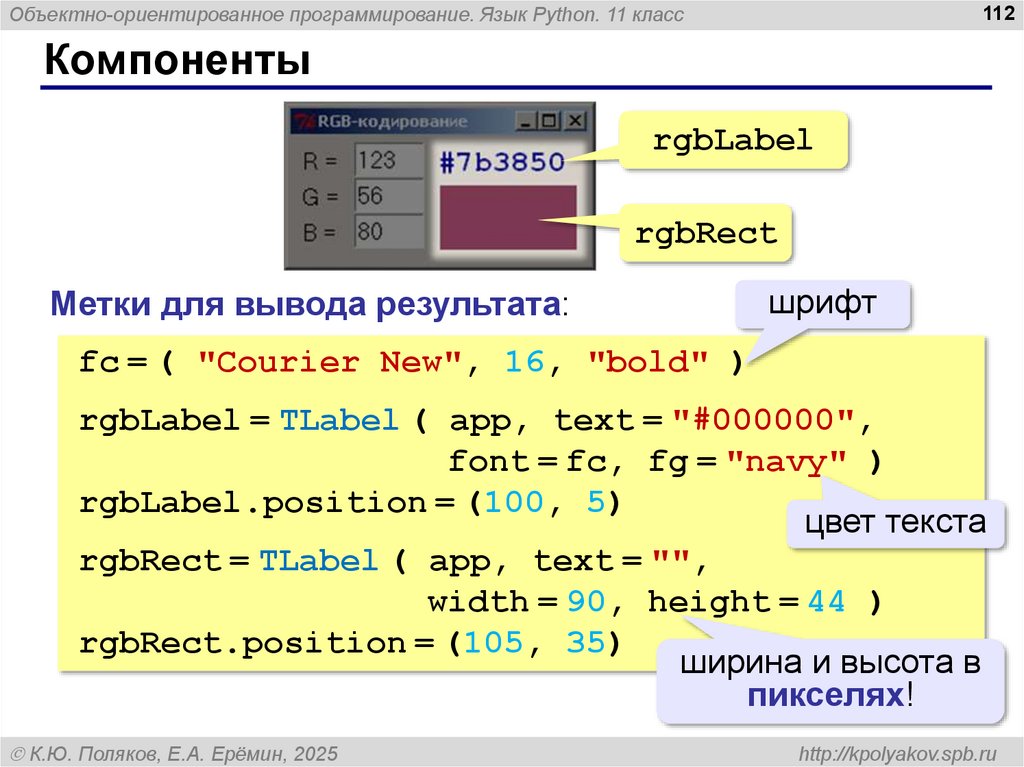Maximize the RGB-кодирование window
The image size is (1024, 767).
tap(549, 121)
